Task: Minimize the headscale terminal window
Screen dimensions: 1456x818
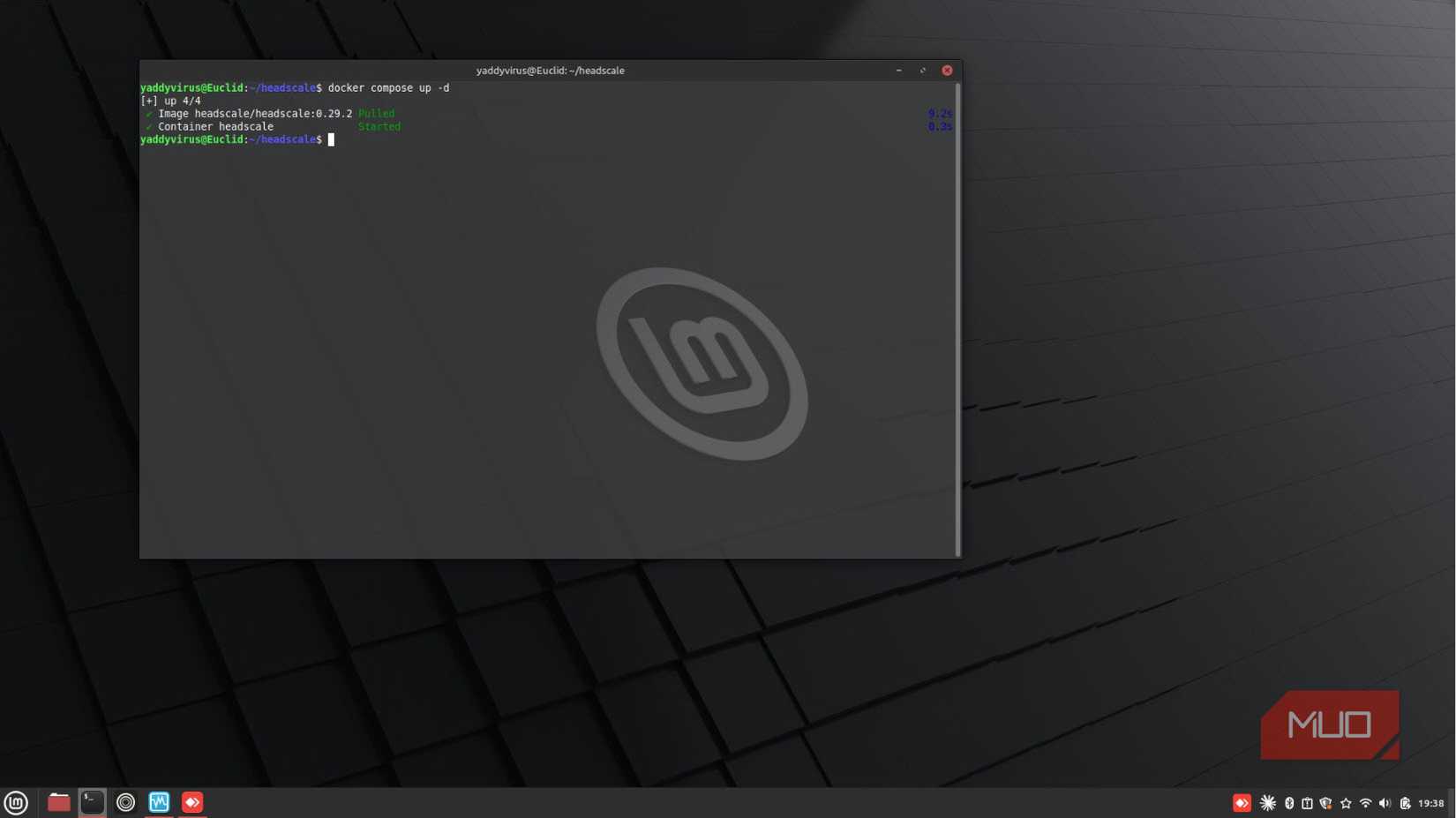Action: click(x=898, y=71)
